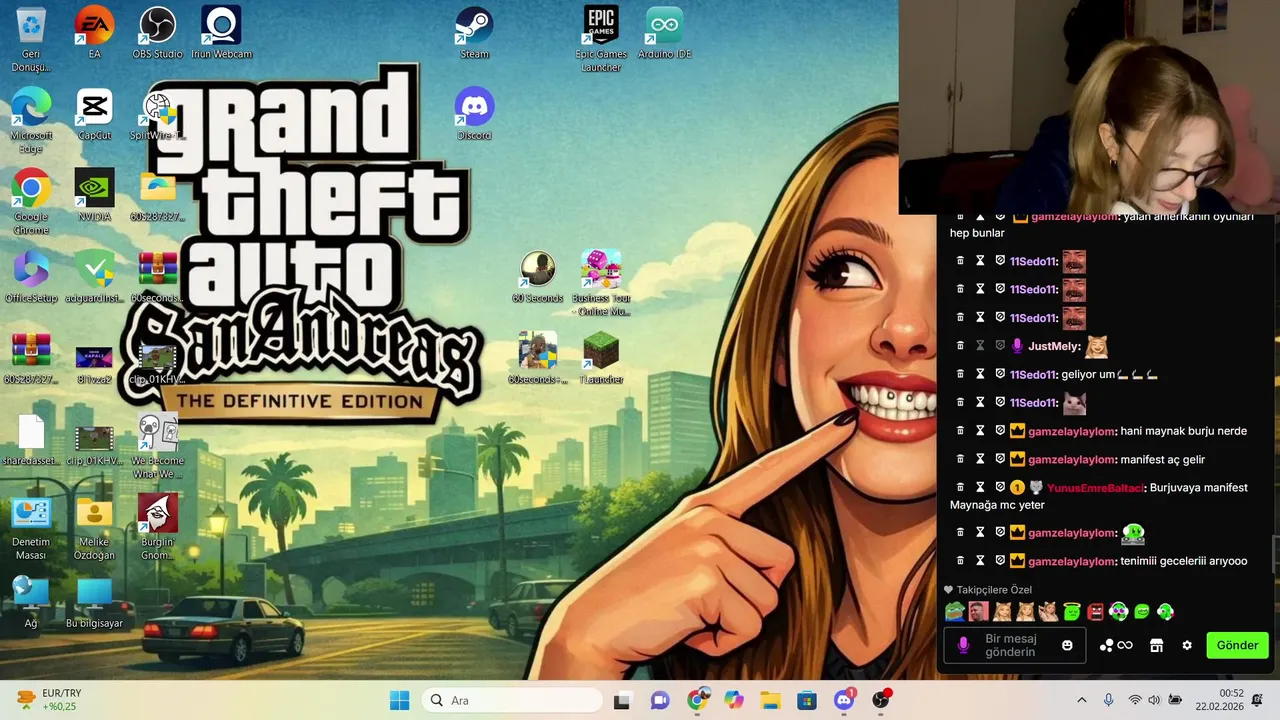
Task: Open Microsoft Store from the taskbar
Action: tap(807, 700)
